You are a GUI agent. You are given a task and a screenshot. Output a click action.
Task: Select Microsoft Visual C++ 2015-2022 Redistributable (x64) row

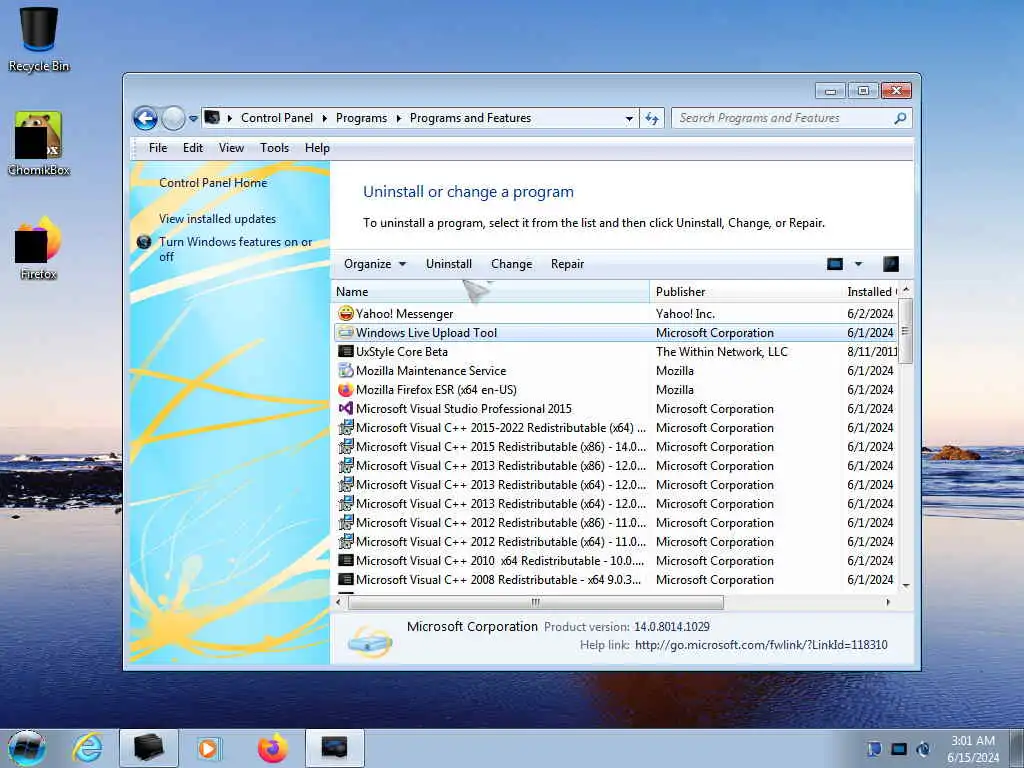pyautogui.click(x=615, y=428)
